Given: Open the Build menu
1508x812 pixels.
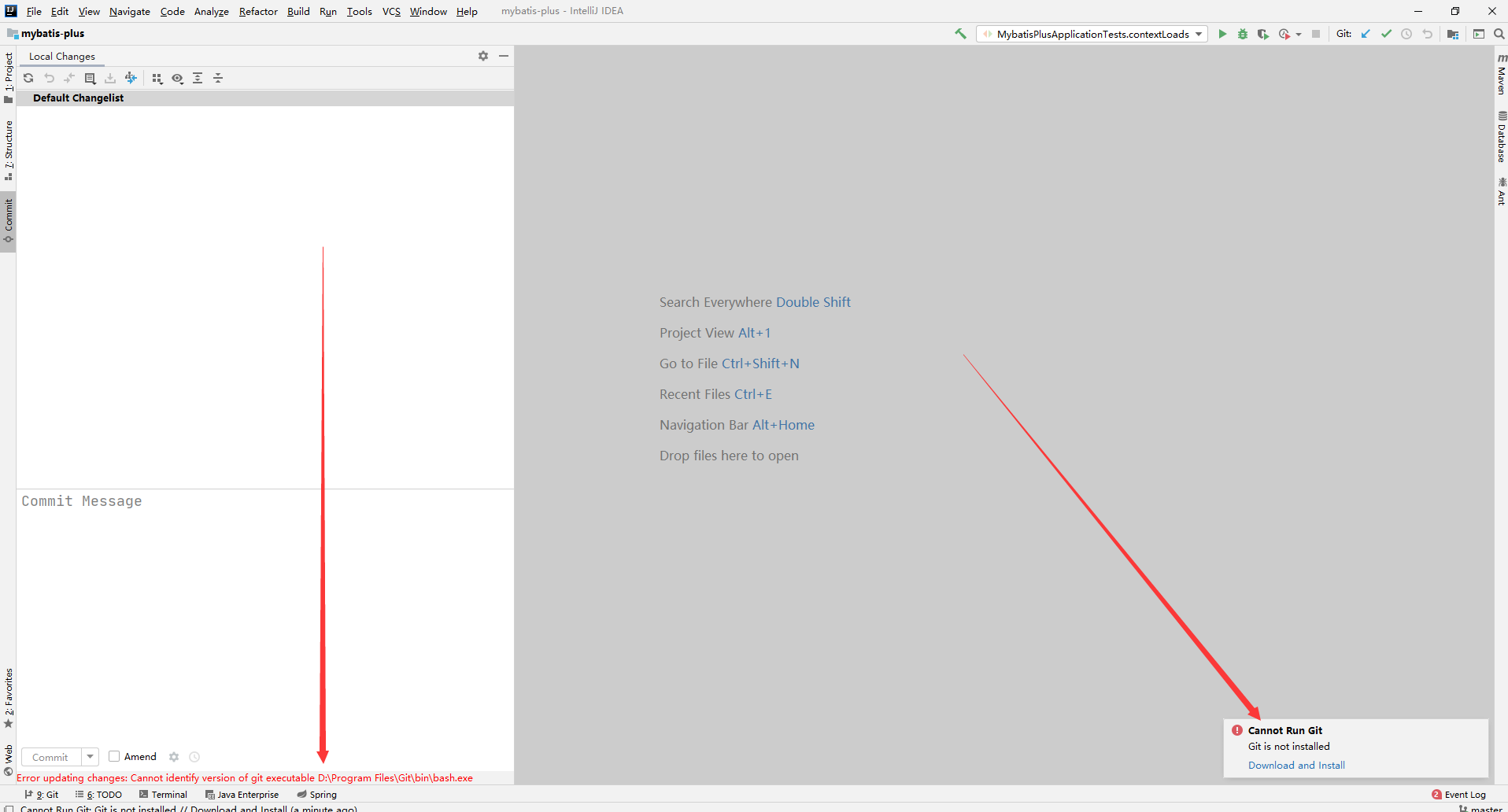Looking at the screenshot, I should coord(298,11).
